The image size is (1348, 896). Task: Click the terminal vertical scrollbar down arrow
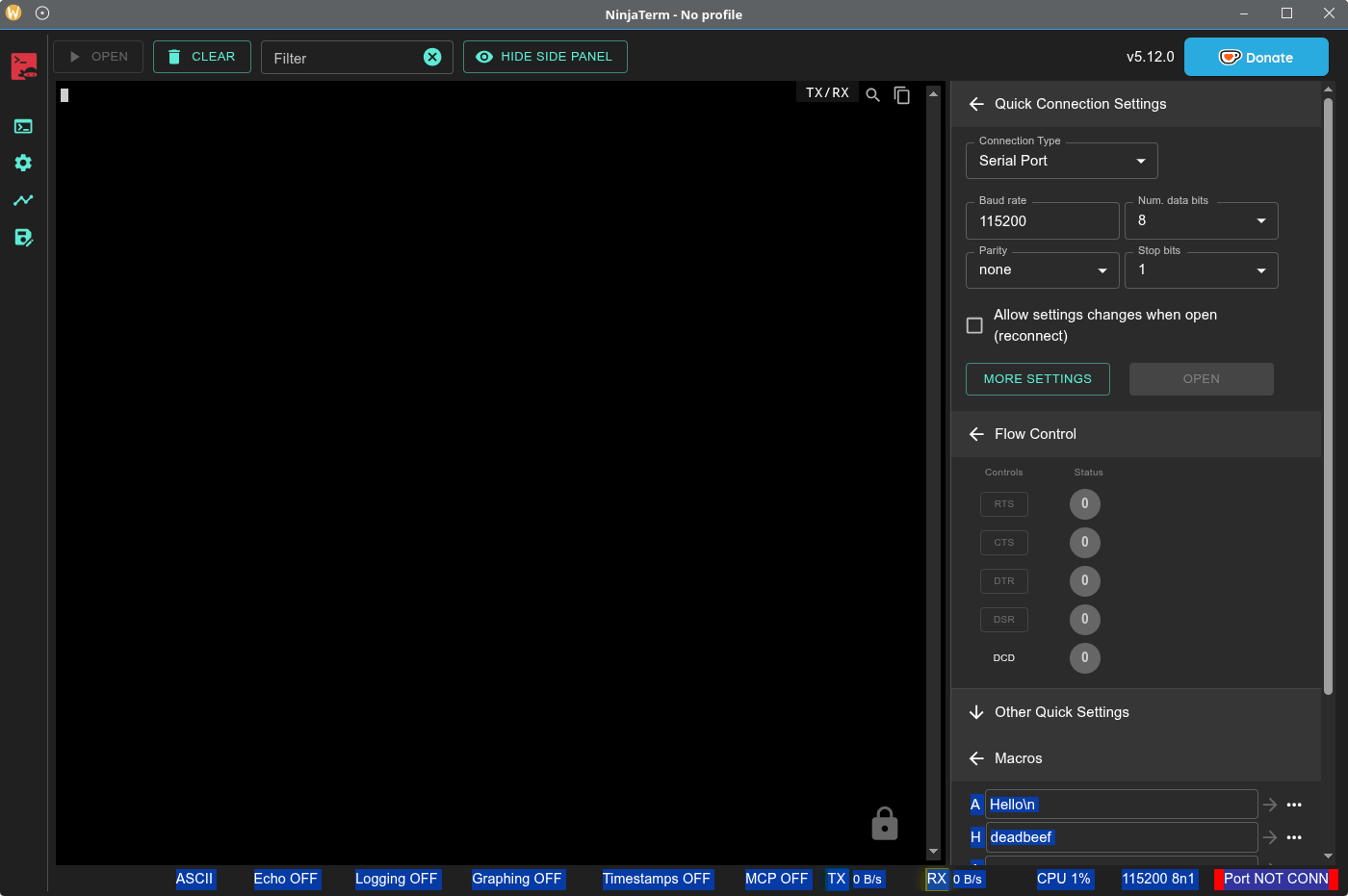click(933, 852)
